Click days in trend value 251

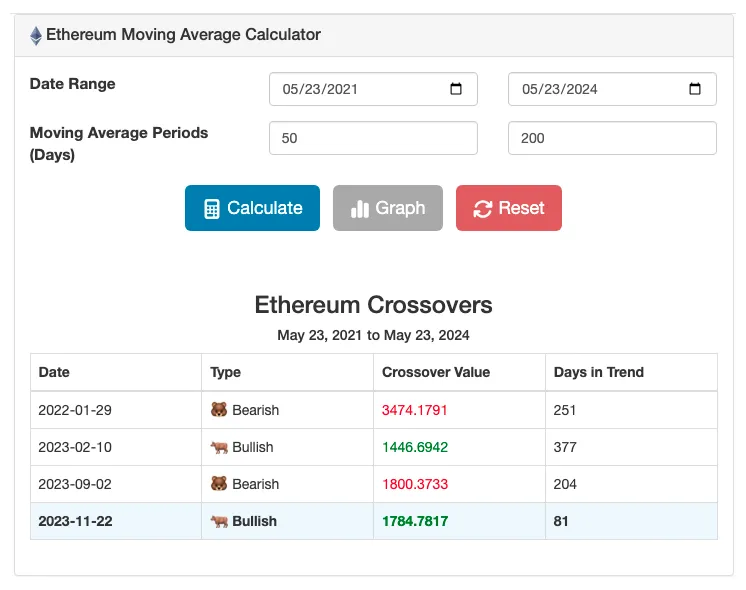pyautogui.click(x=565, y=410)
